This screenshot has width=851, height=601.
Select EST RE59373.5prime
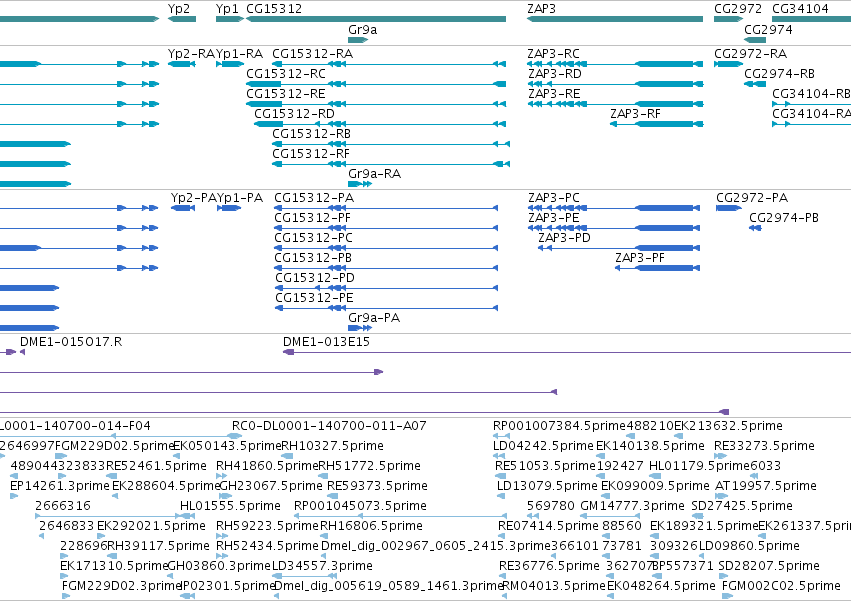pyautogui.click(x=377, y=486)
